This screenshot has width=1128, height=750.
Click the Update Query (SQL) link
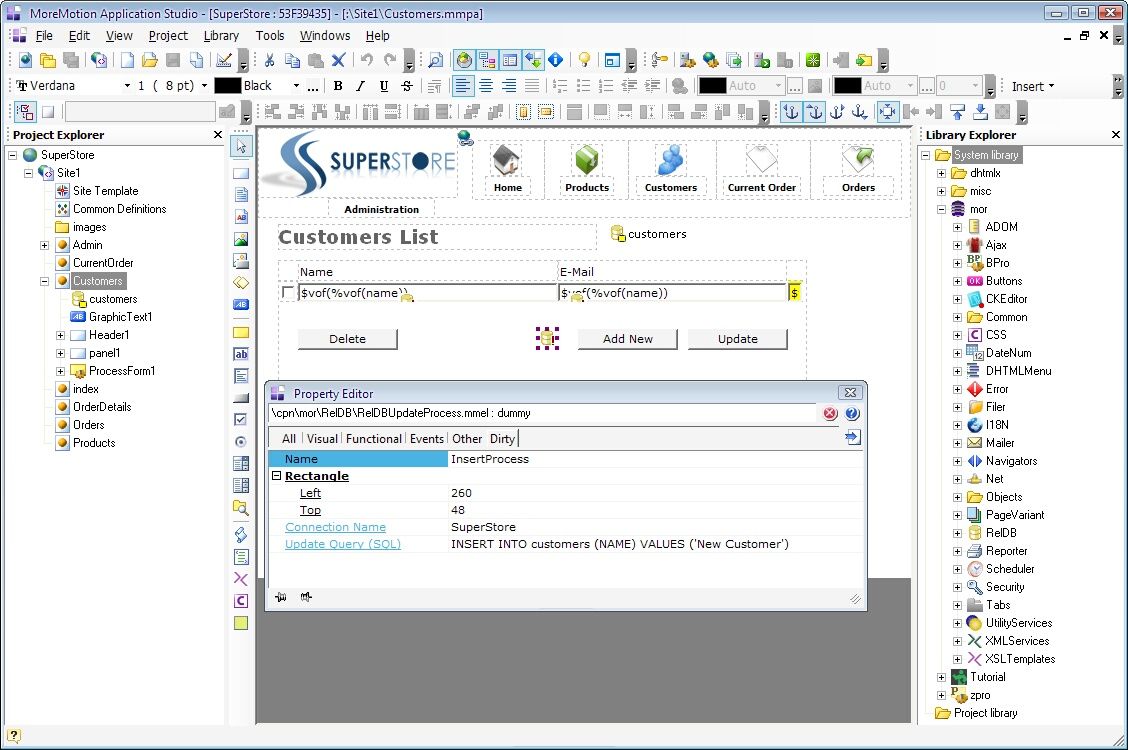pos(343,544)
